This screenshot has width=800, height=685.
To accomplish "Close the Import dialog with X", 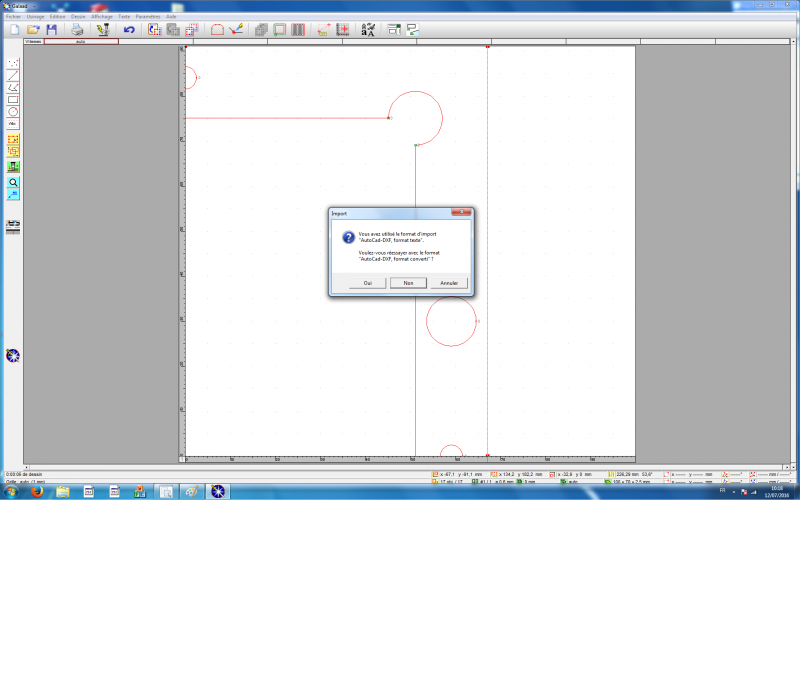I will [461, 213].
